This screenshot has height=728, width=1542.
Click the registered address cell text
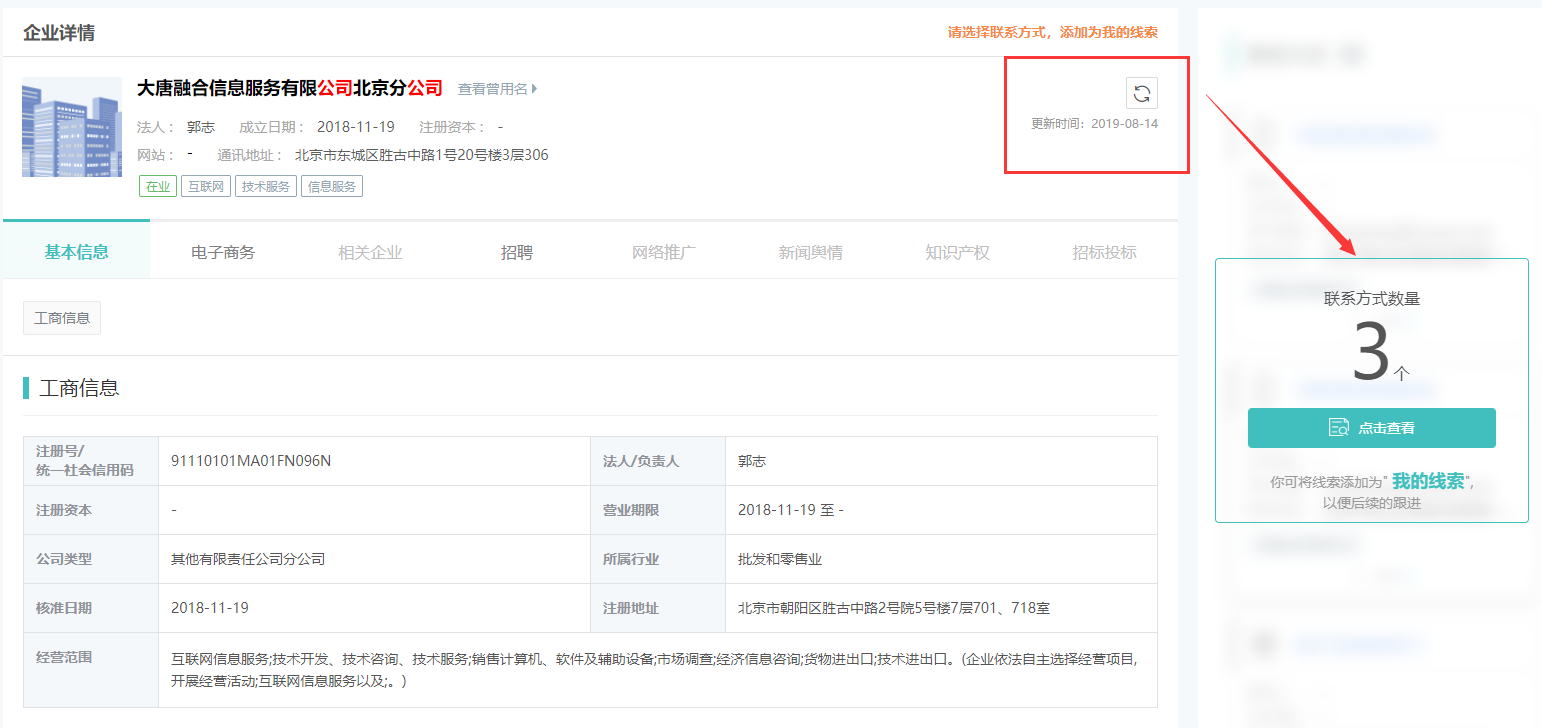pos(894,608)
